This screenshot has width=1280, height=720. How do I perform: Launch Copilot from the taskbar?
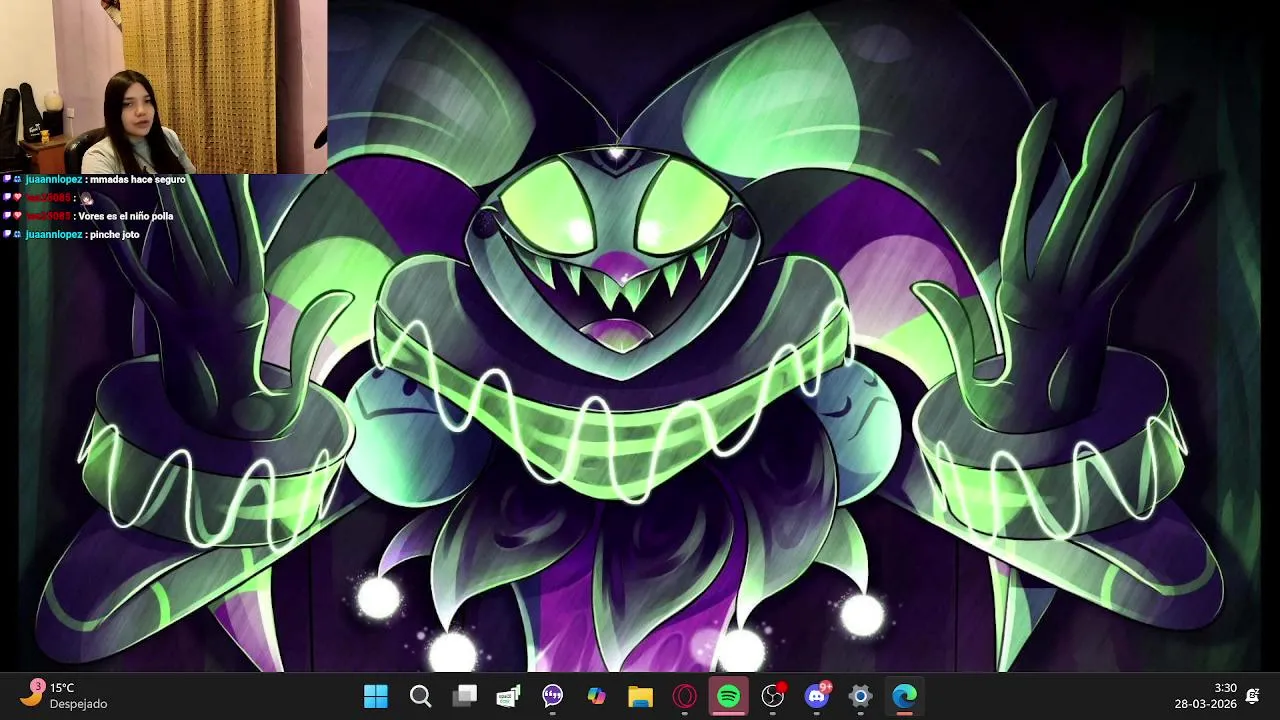(597, 696)
